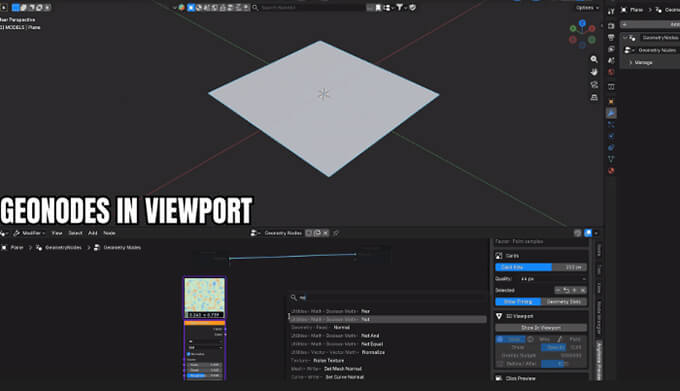
Task: Click the pin icon beside Geometry Nodes name
Action: click(336, 233)
